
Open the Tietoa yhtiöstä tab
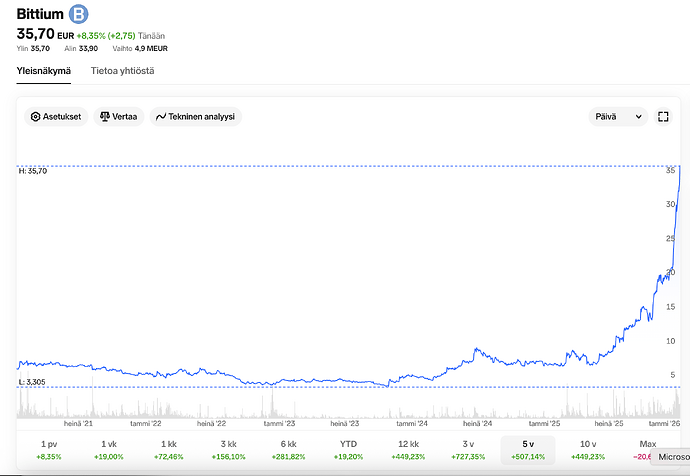tap(122, 71)
